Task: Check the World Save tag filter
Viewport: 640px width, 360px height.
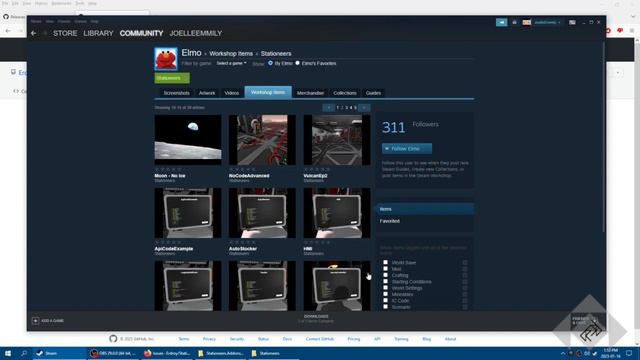Action: click(385, 262)
